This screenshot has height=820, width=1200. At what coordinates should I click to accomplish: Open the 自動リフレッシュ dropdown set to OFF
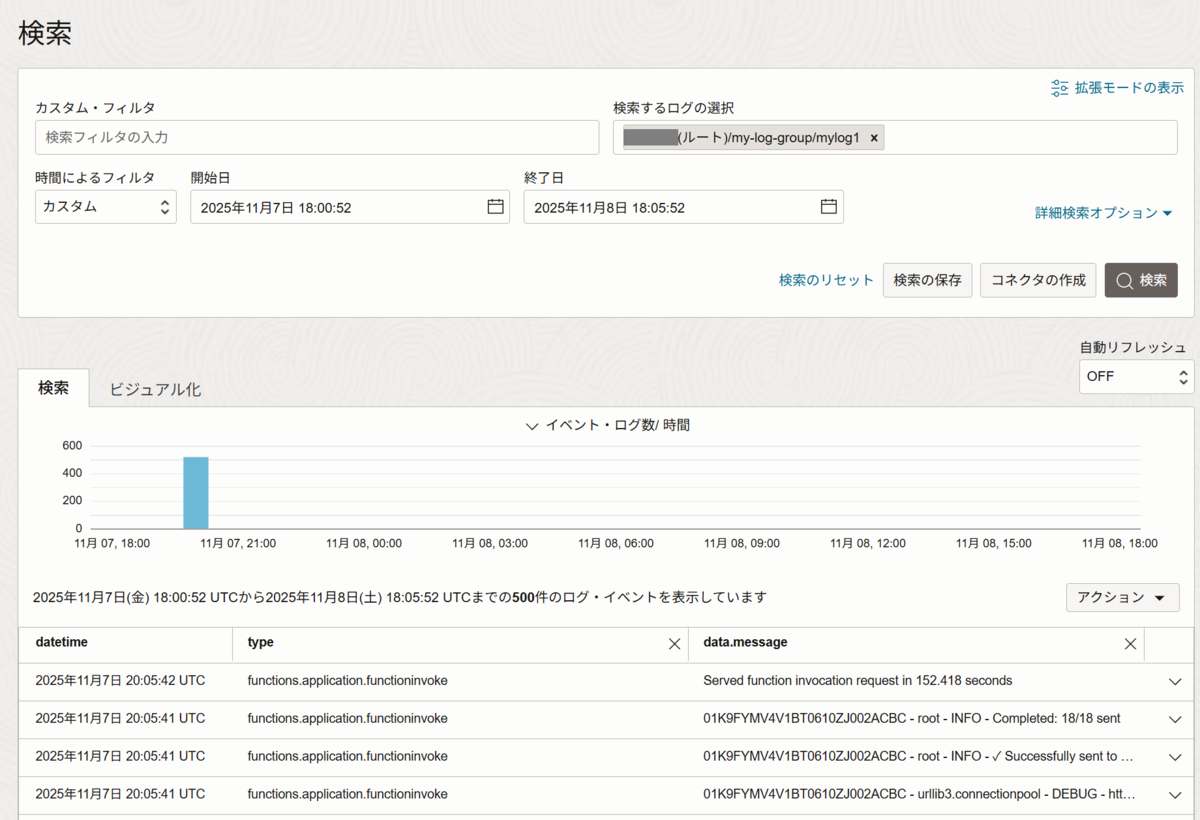coord(1136,376)
